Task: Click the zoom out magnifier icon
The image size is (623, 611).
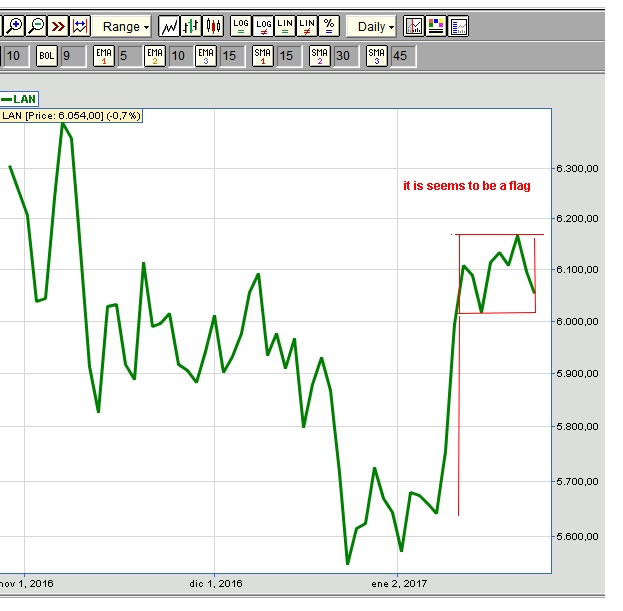Action: pyautogui.click(x=37, y=26)
